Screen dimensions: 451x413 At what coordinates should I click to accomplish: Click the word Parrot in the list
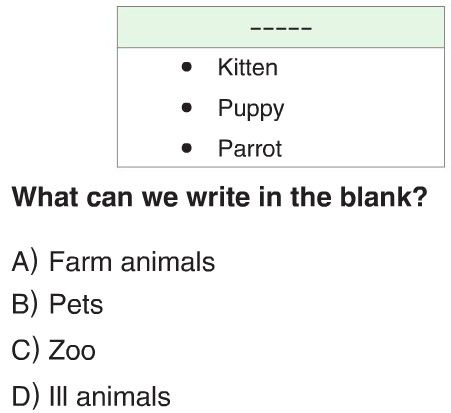tap(250, 149)
